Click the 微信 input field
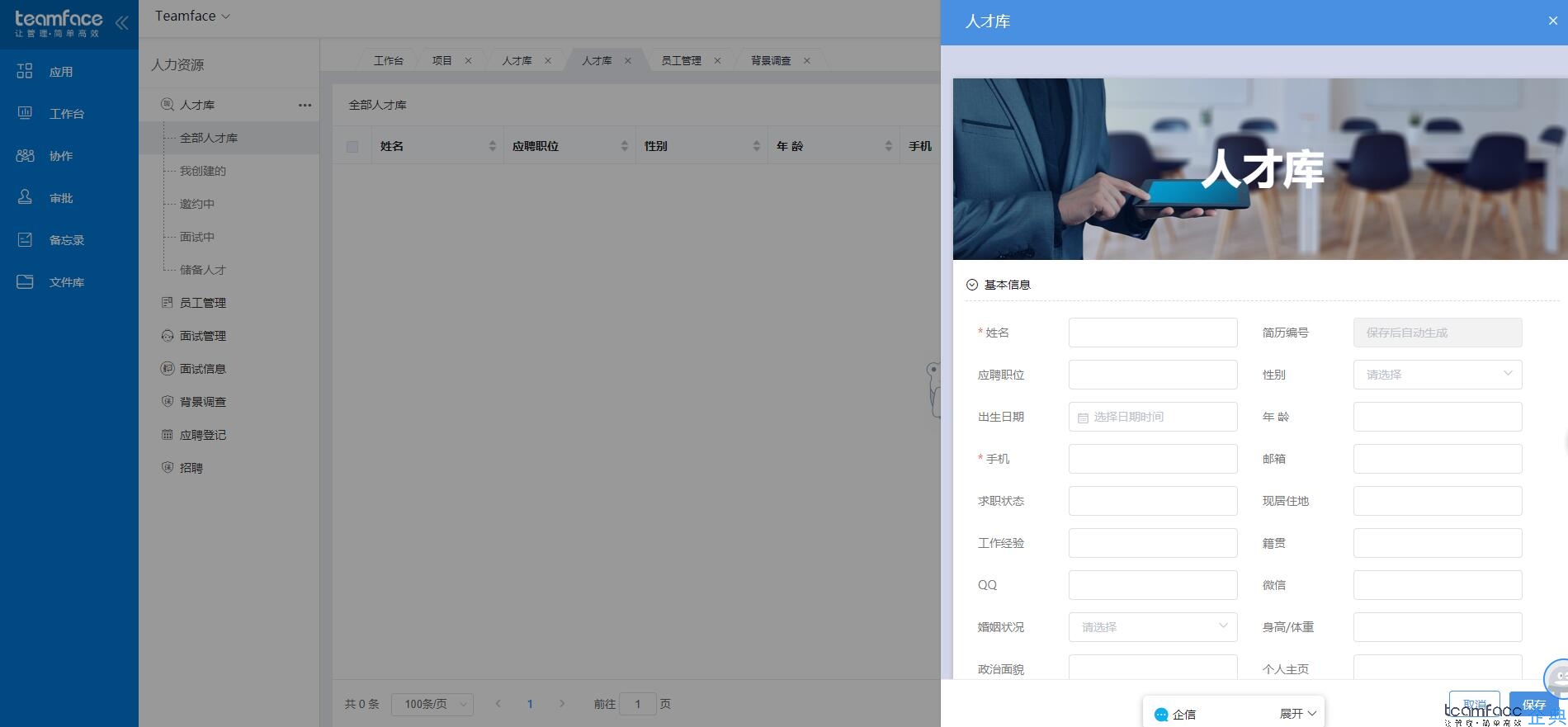Viewport: 1568px width, 727px height. [1438, 585]
